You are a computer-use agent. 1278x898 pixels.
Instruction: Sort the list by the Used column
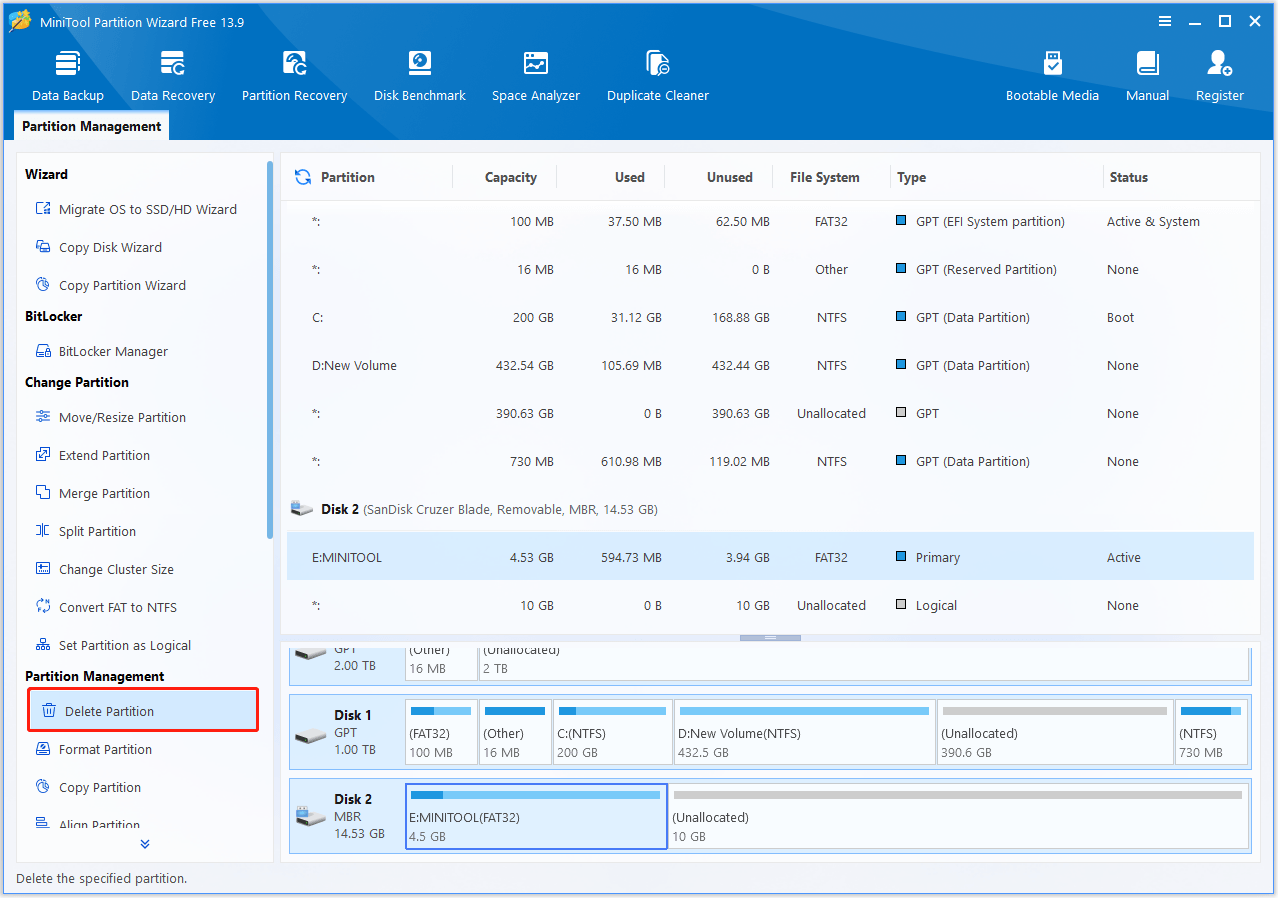pyautogui.click(x=629, y=177)
